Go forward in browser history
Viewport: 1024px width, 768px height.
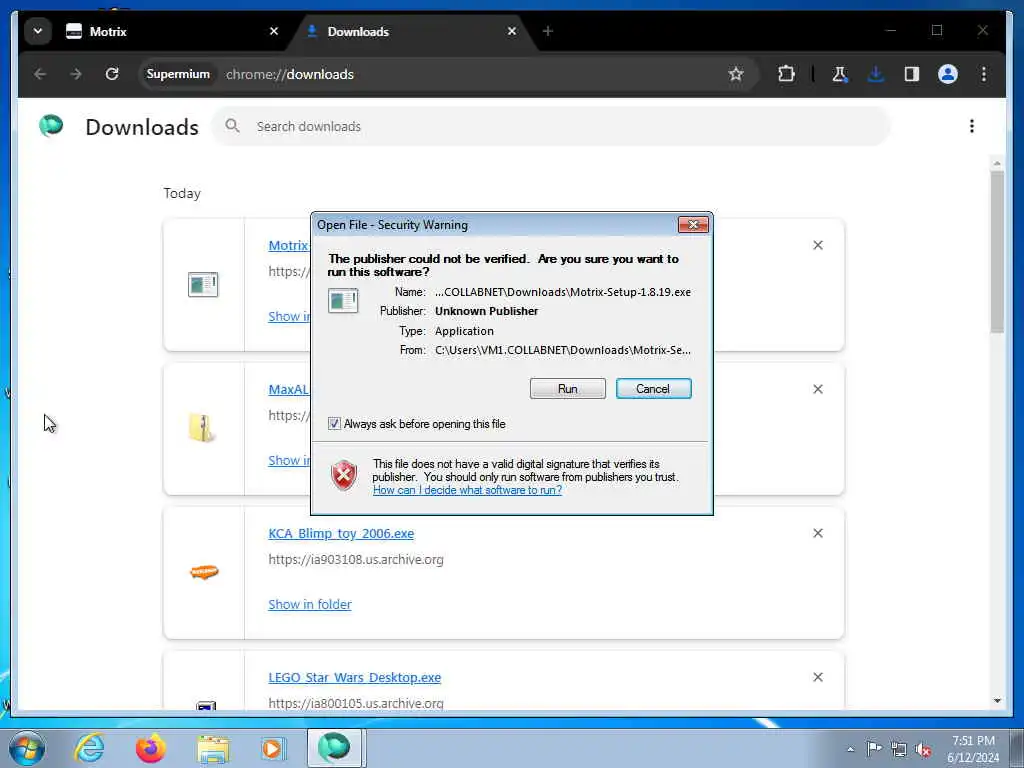tap(76, 74)
